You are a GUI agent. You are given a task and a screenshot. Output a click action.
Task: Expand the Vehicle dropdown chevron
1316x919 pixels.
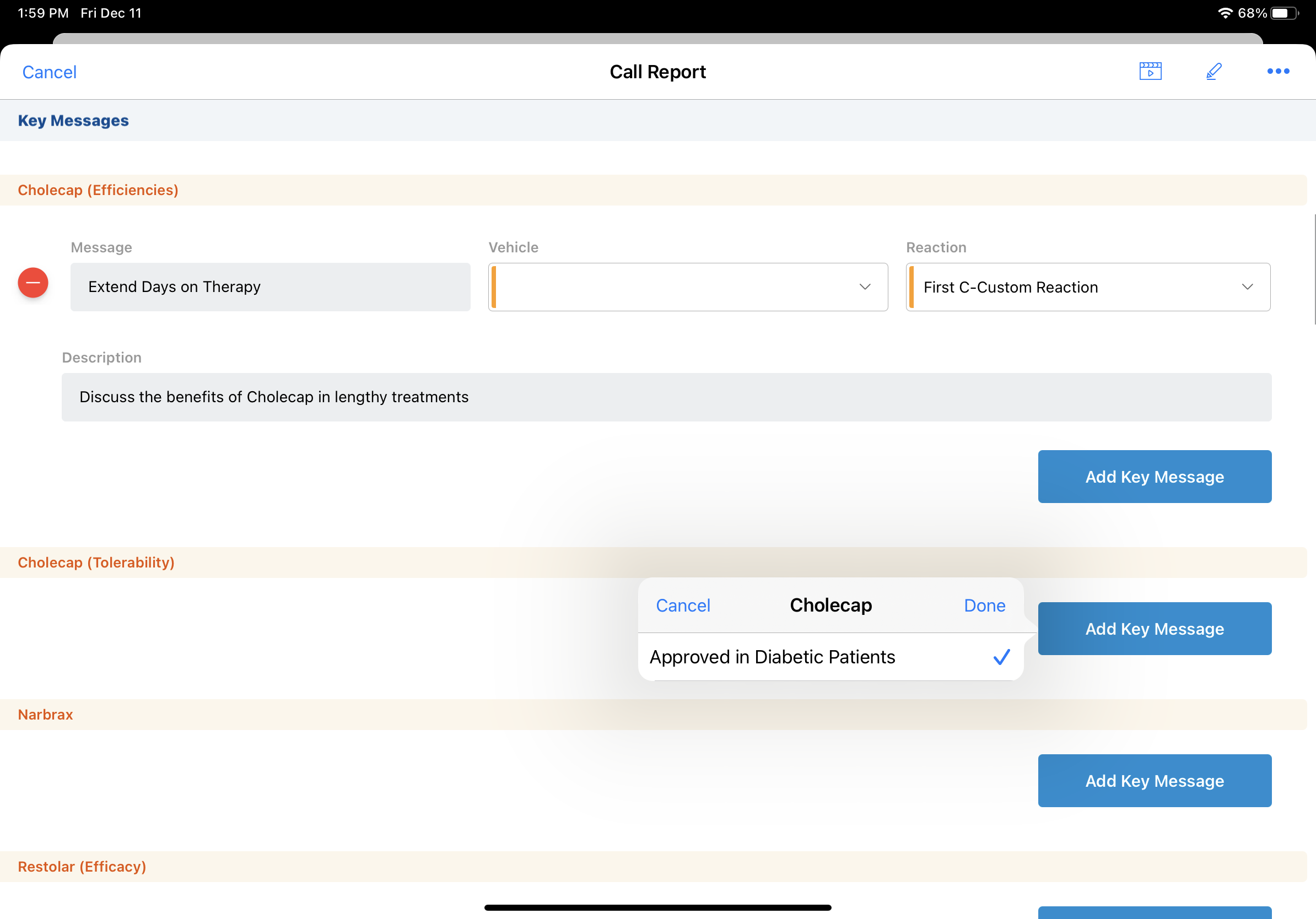point(864,286)
